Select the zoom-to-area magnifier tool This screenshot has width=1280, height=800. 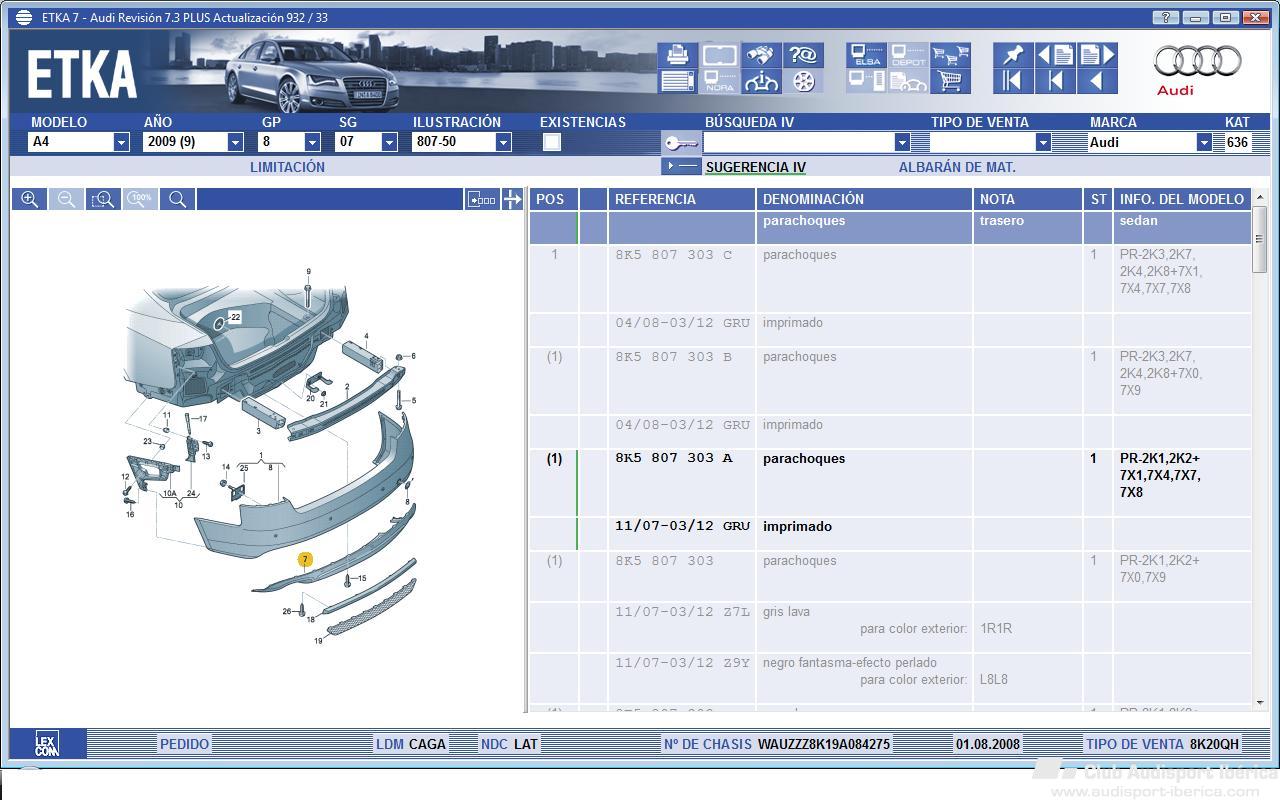click(103, 199)
